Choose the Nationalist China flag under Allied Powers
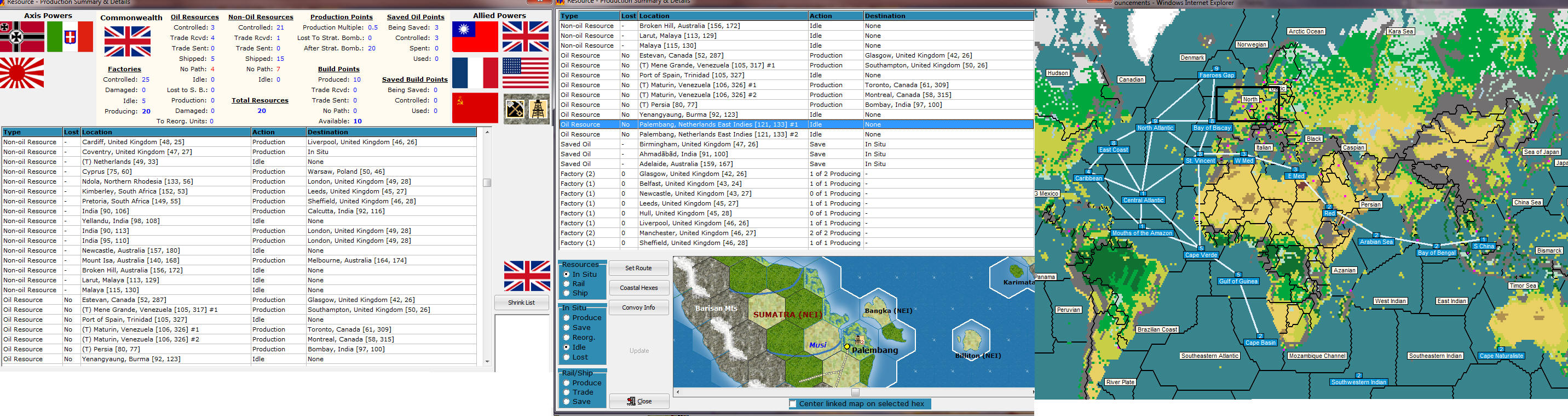This screenshot has width=1568, height=416. point(475,37)
